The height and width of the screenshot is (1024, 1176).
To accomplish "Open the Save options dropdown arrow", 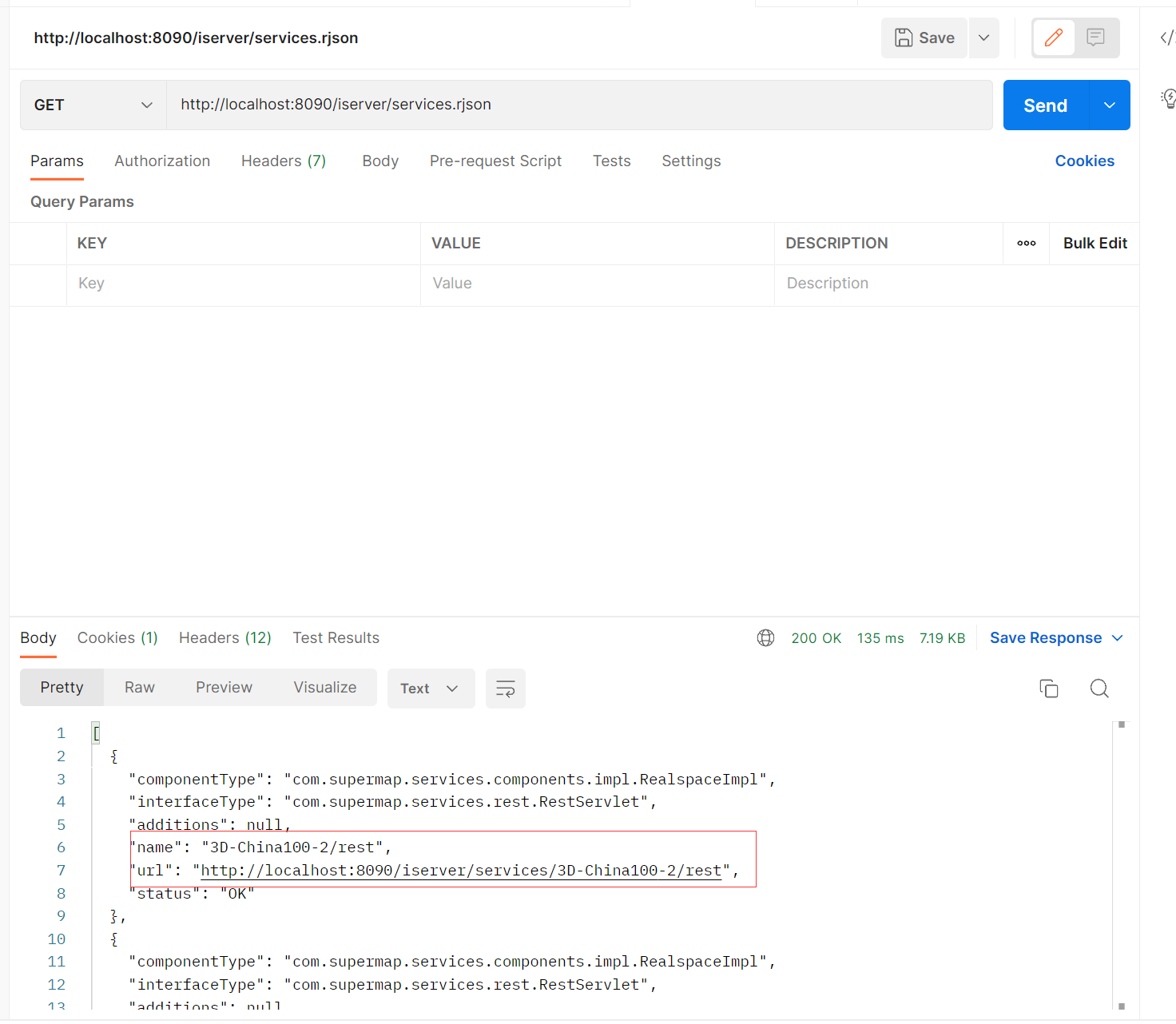I will tap(984, 38).
